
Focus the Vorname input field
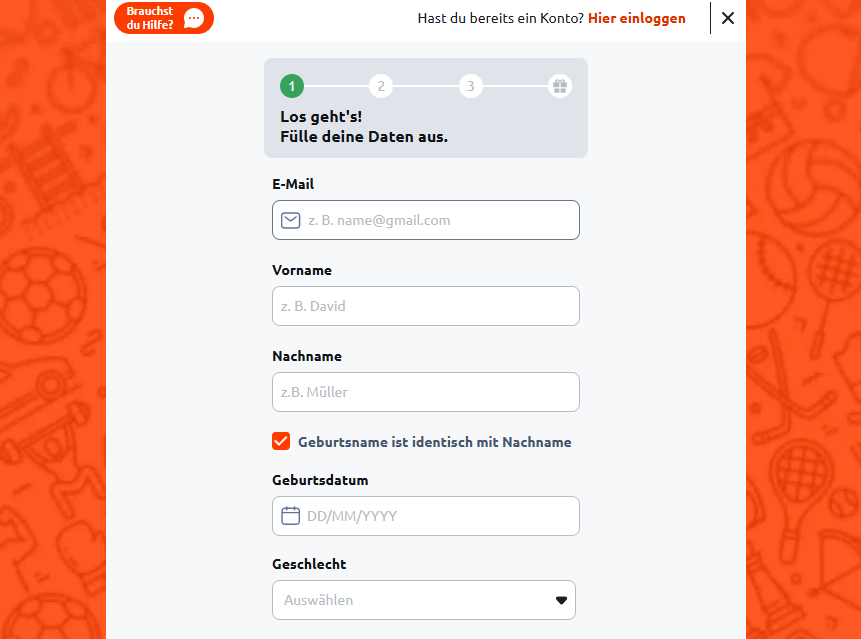pos(426,306)
